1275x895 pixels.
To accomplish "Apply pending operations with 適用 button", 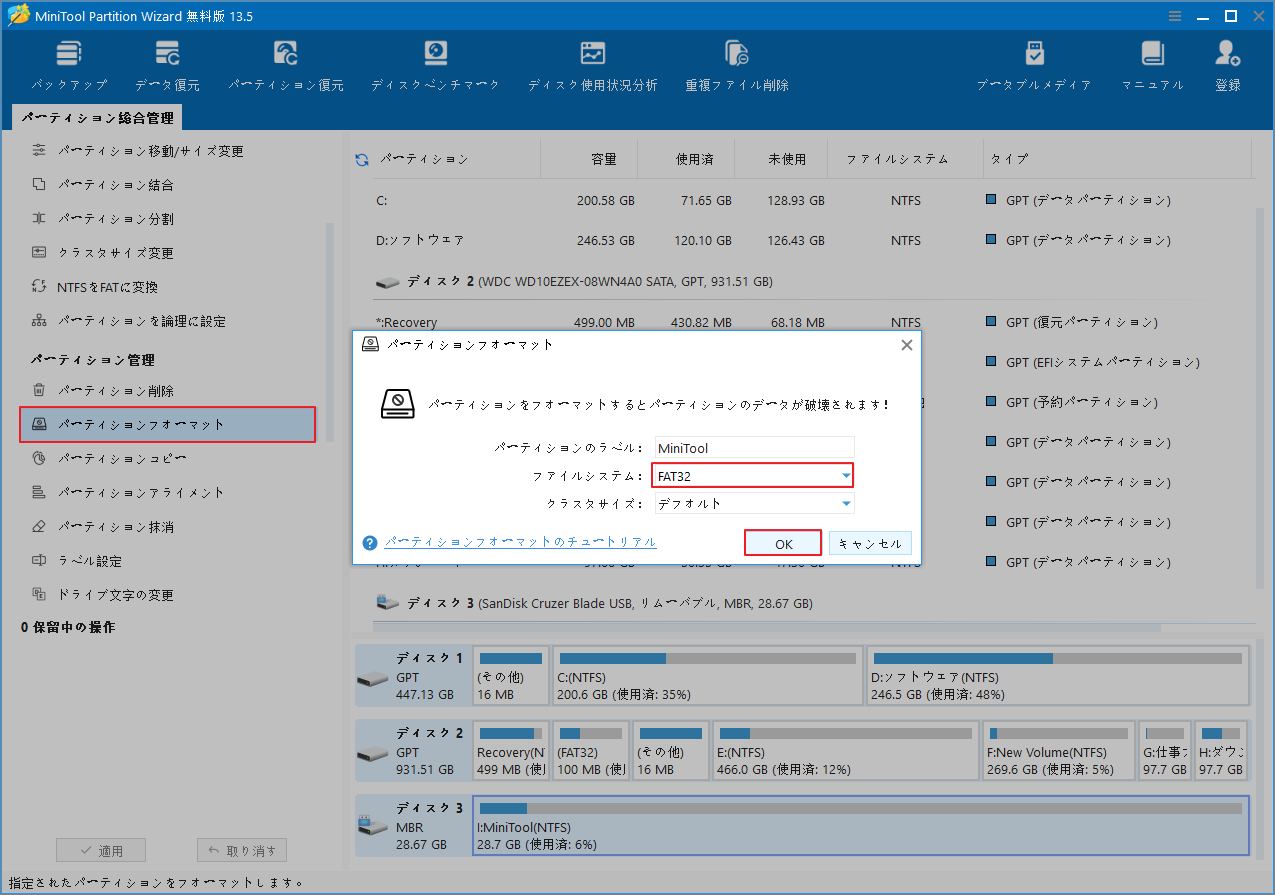I will coord(100,849).
